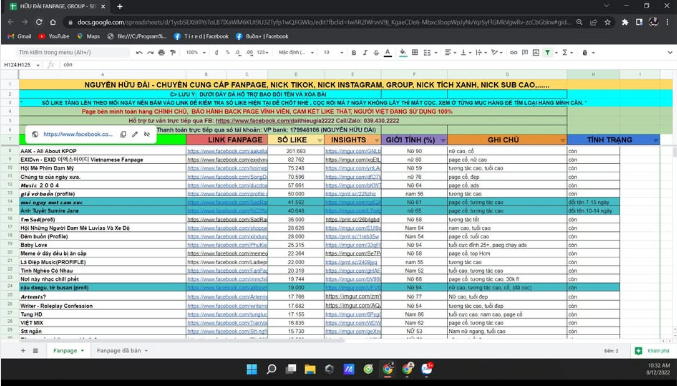
Task: Open the INSIGHTS column filter
Action: click(x=376, y=140)
